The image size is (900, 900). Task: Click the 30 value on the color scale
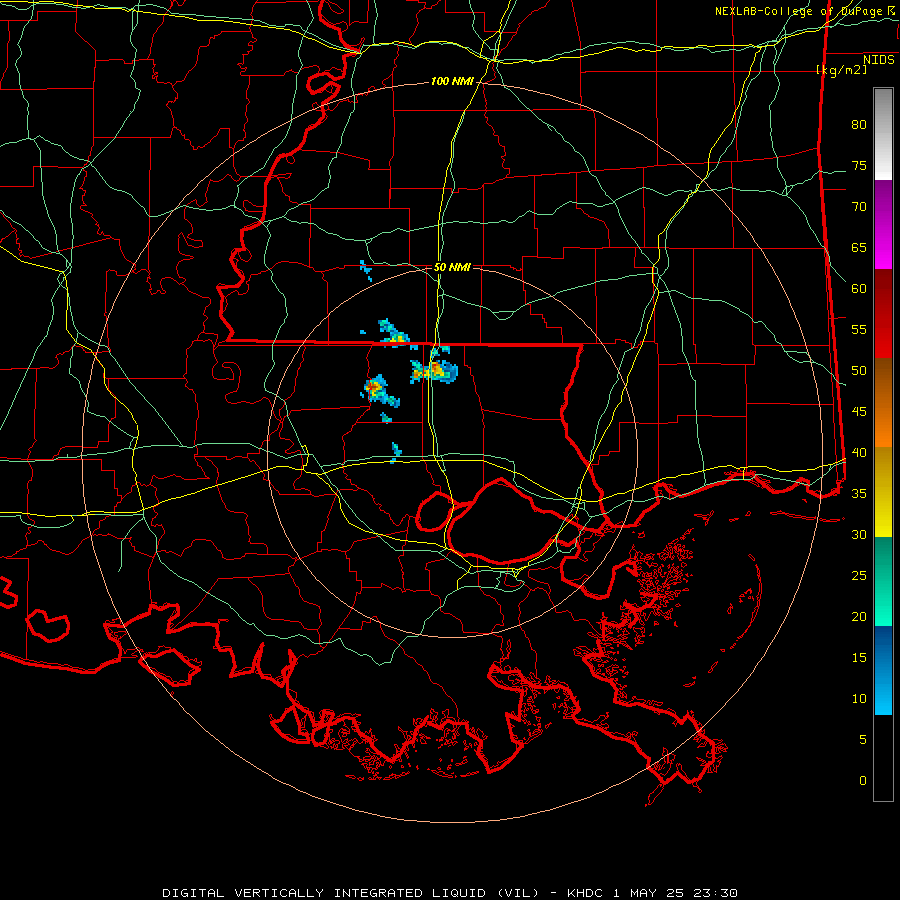coord(859,535)
